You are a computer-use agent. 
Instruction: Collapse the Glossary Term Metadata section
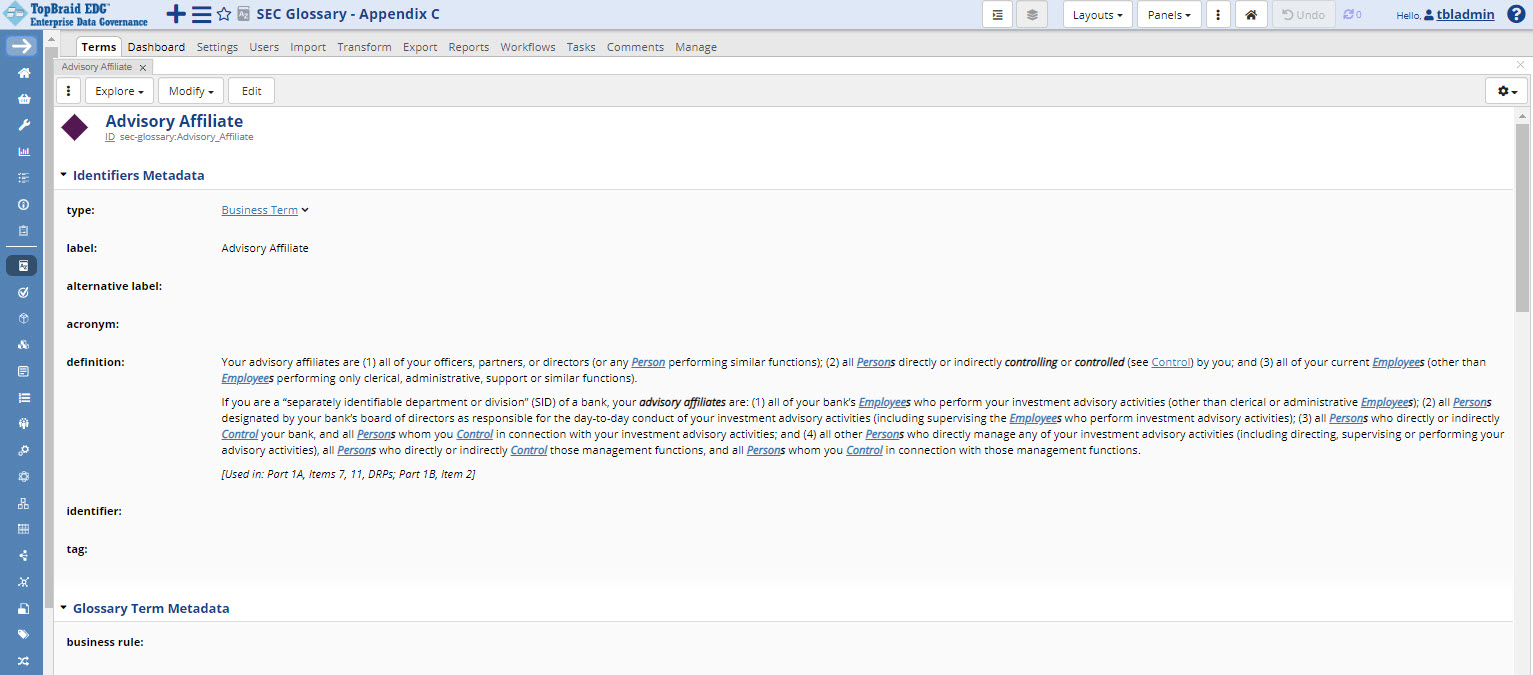coord(64,608)
